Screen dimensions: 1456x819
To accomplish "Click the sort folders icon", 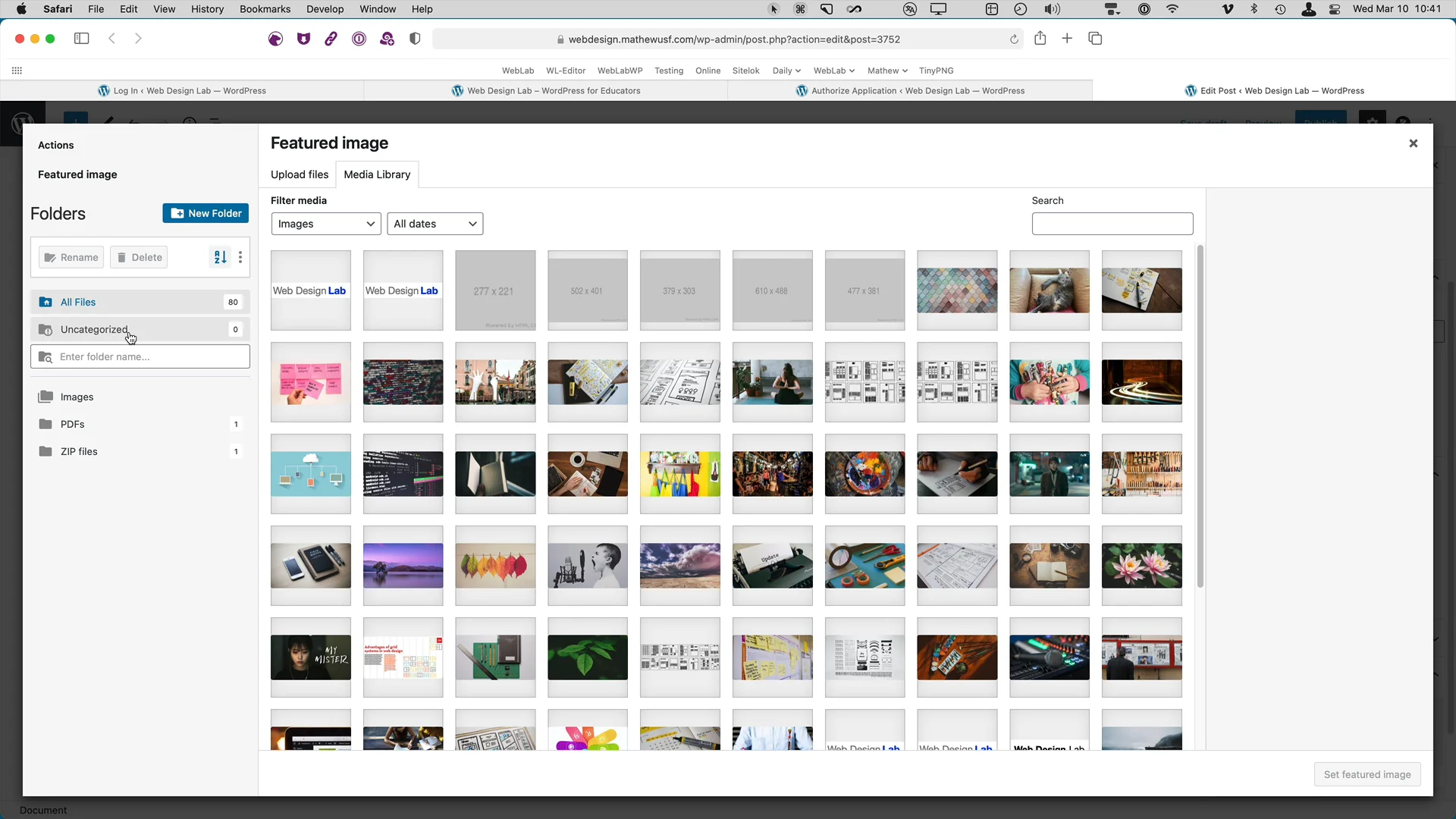I will [x=220, y=257].
